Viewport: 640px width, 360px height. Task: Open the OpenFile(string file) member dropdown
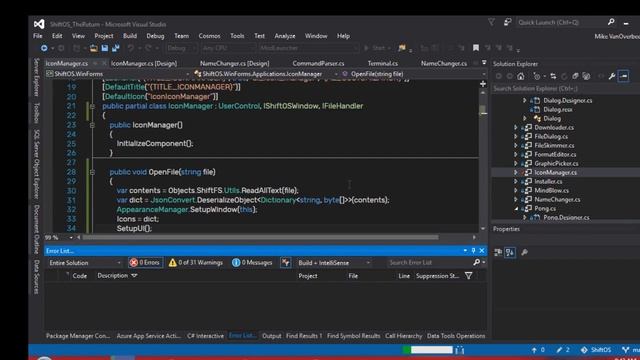pyautogui.click(x=414, y=74)
